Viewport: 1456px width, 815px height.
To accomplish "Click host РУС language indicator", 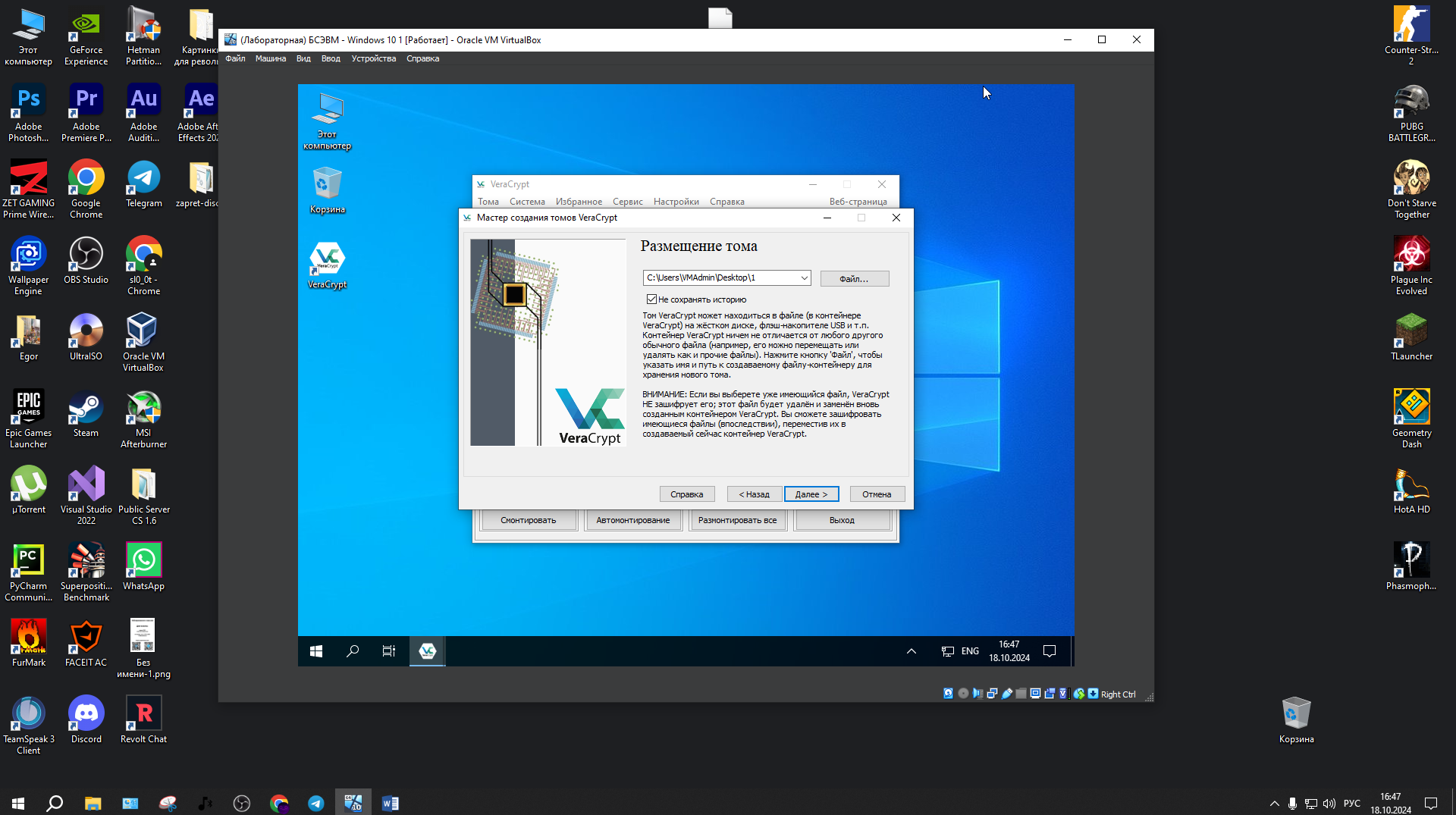I will pyautogui.click(x=1352, y=804).
